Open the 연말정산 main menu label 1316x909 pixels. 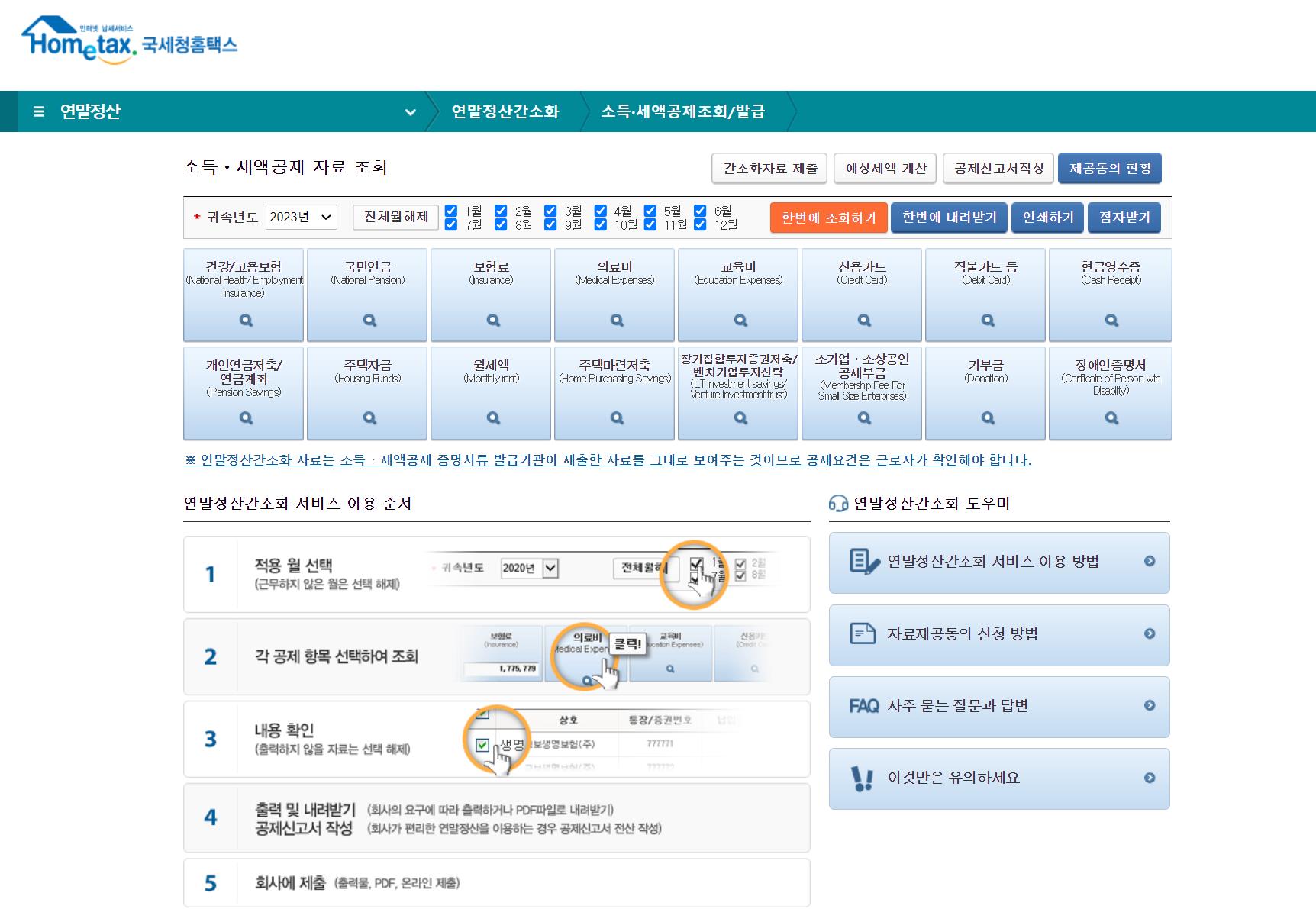click(91, 111)
